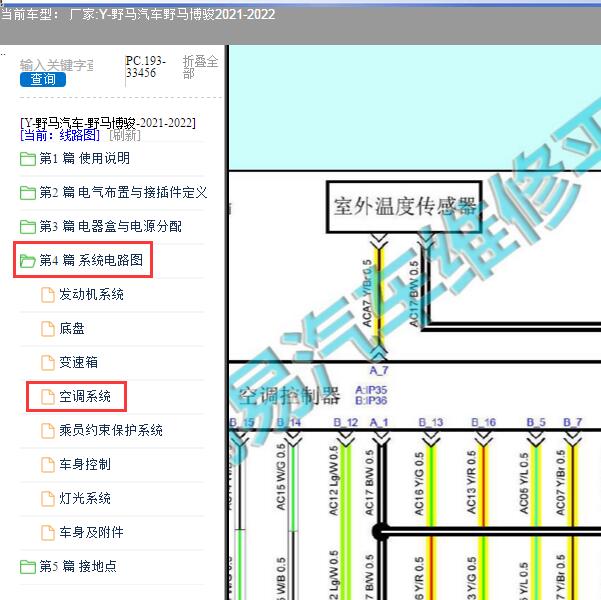Click the AC05 Y/L 0.5 wire label

pyautogui.click(x=524, y=483)
